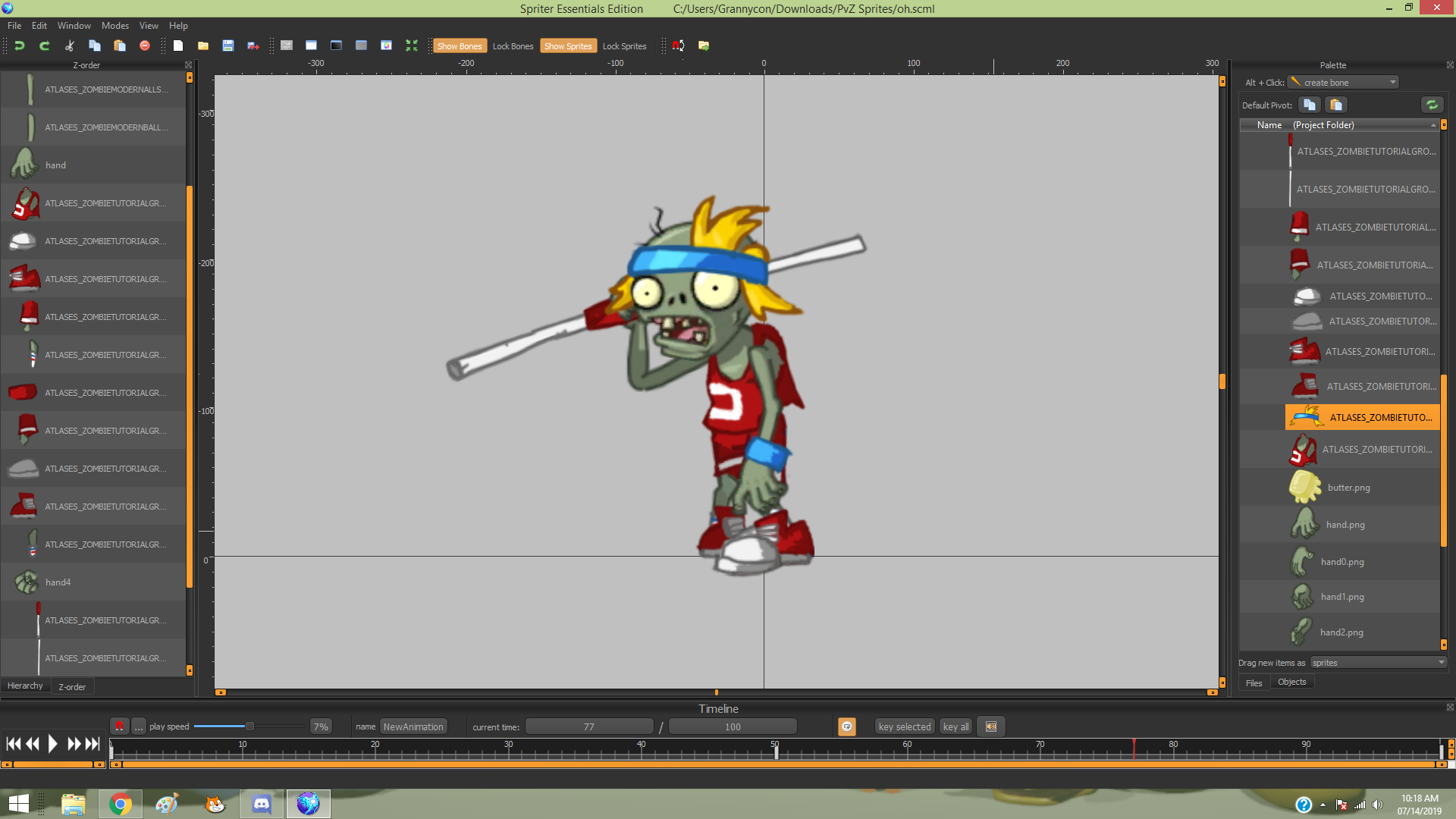Image resolution: width=1456 pixels, height=819 pixels.
Task: Switch to the Files tab in Palette
Action: 1254,683
